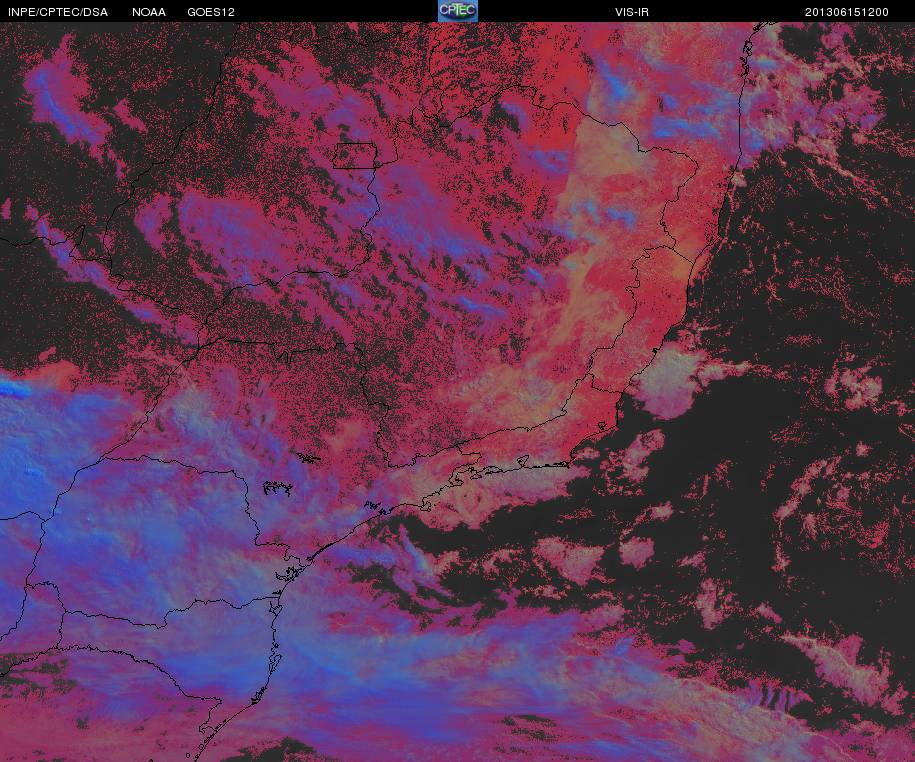915x762 pixels.
Task: Click the NOAA label
Action: point(149,12)
